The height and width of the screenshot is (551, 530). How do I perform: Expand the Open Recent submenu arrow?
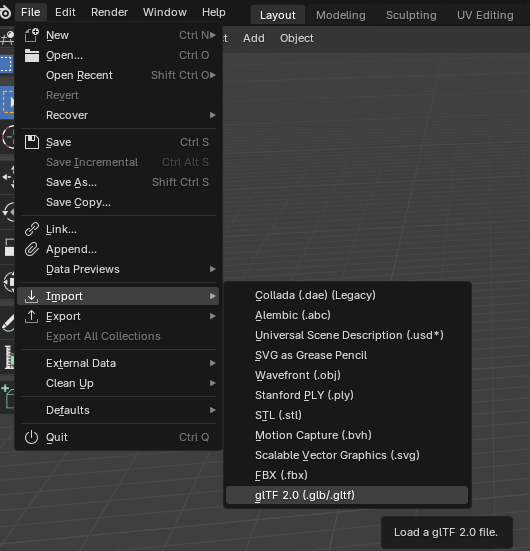pos(213,75)
